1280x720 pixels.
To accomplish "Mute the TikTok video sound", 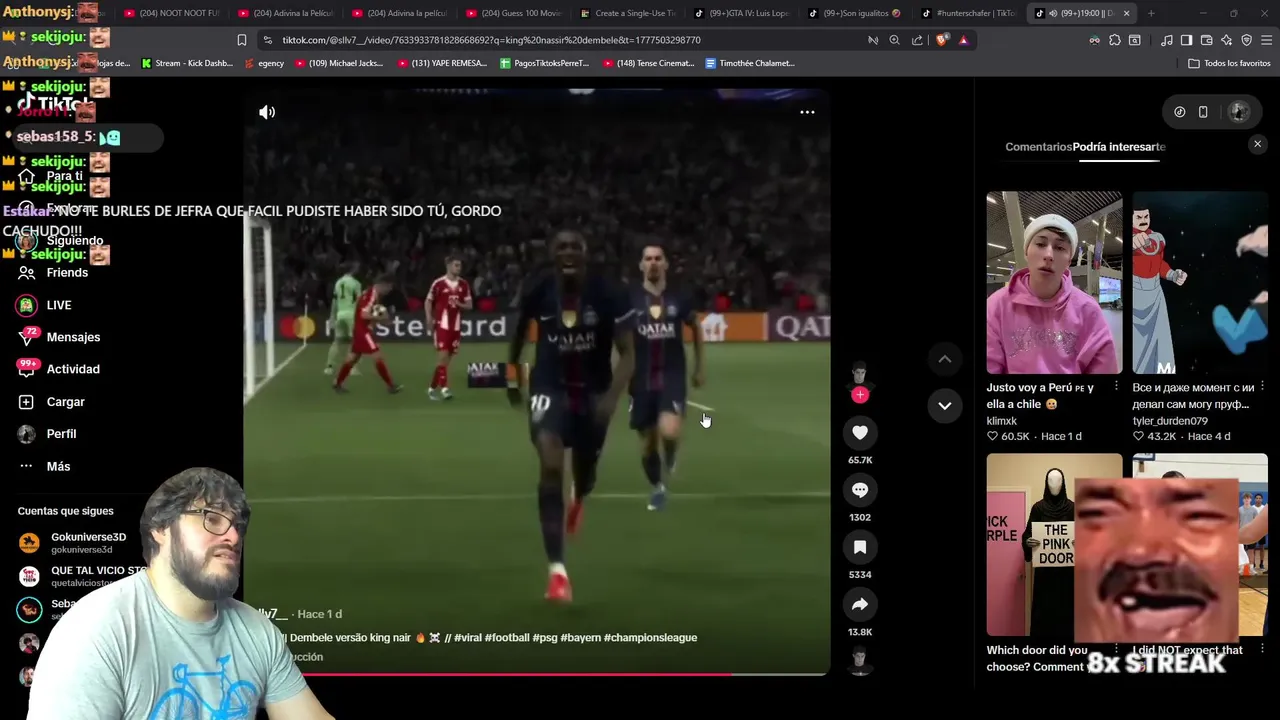I will (x=267, y=112).
